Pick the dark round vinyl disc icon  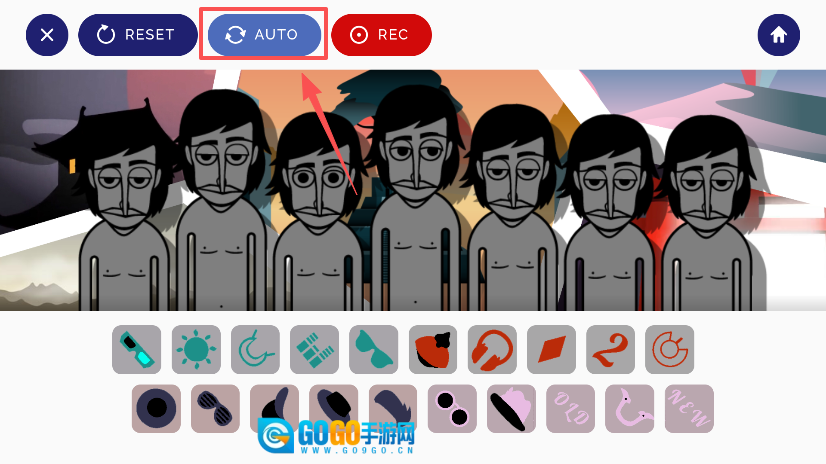tap(156, 409)
